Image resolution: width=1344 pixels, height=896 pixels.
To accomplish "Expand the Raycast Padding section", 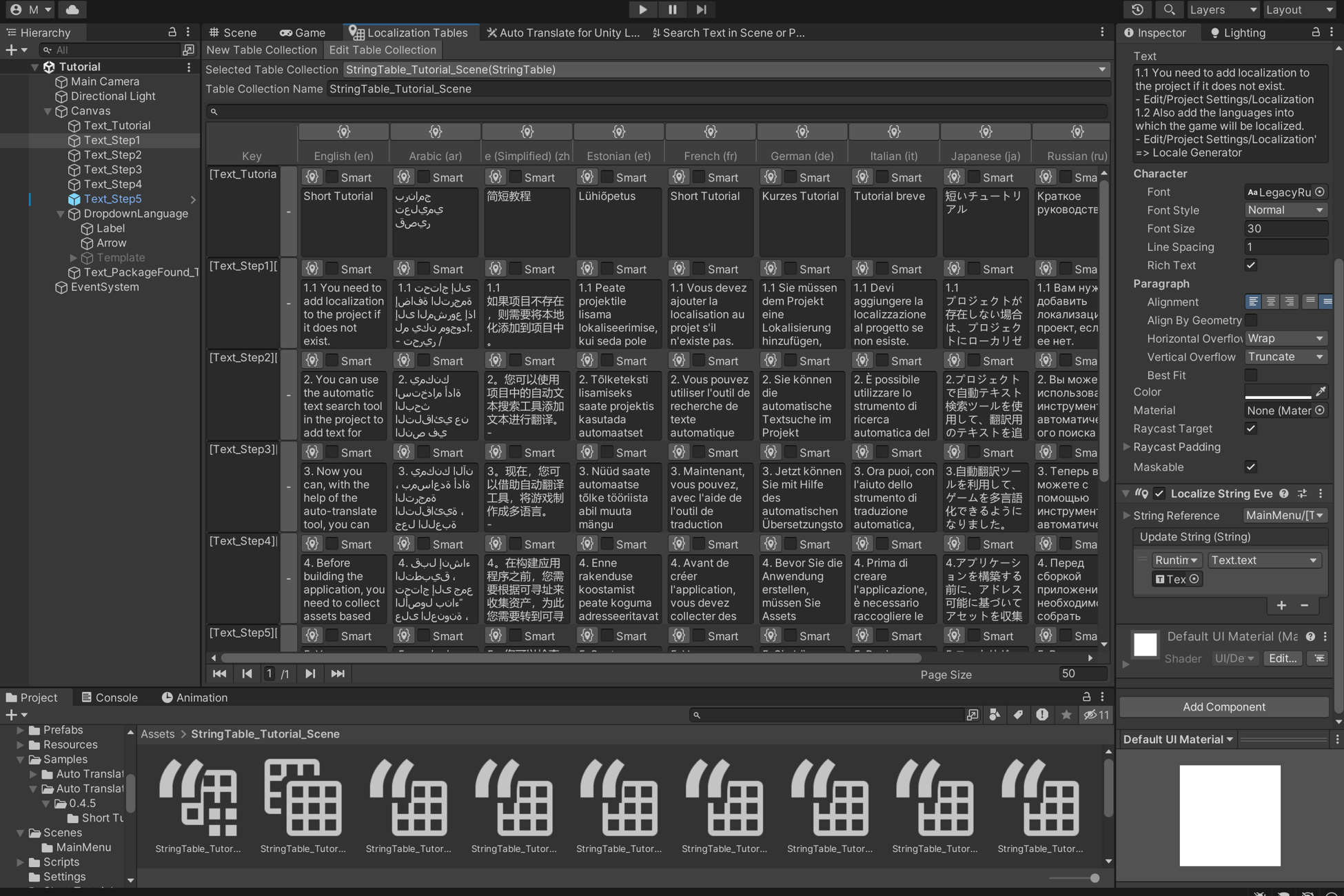I will [1127, 447].
